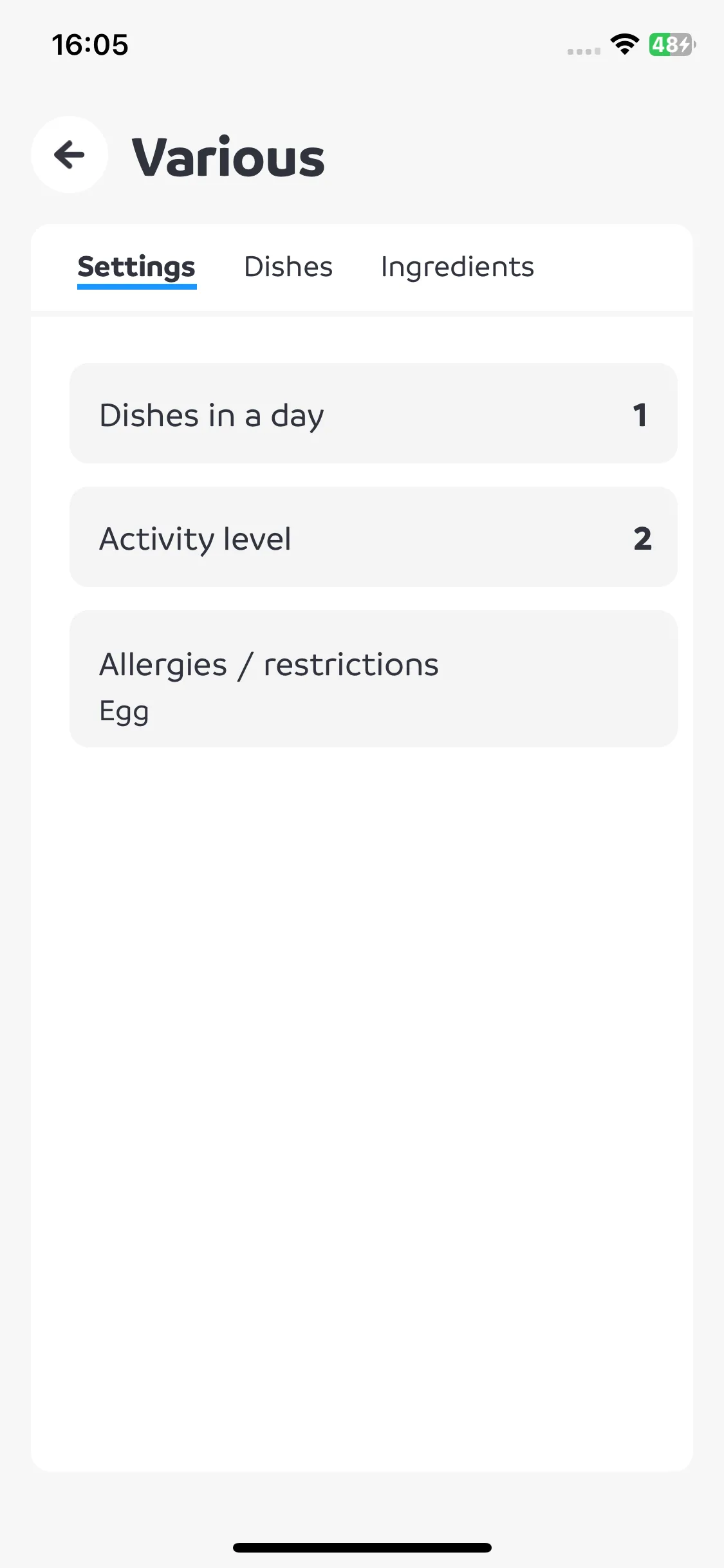Tap the home indicator bar
The image size is (724, 1568).
coord(362,1547)
